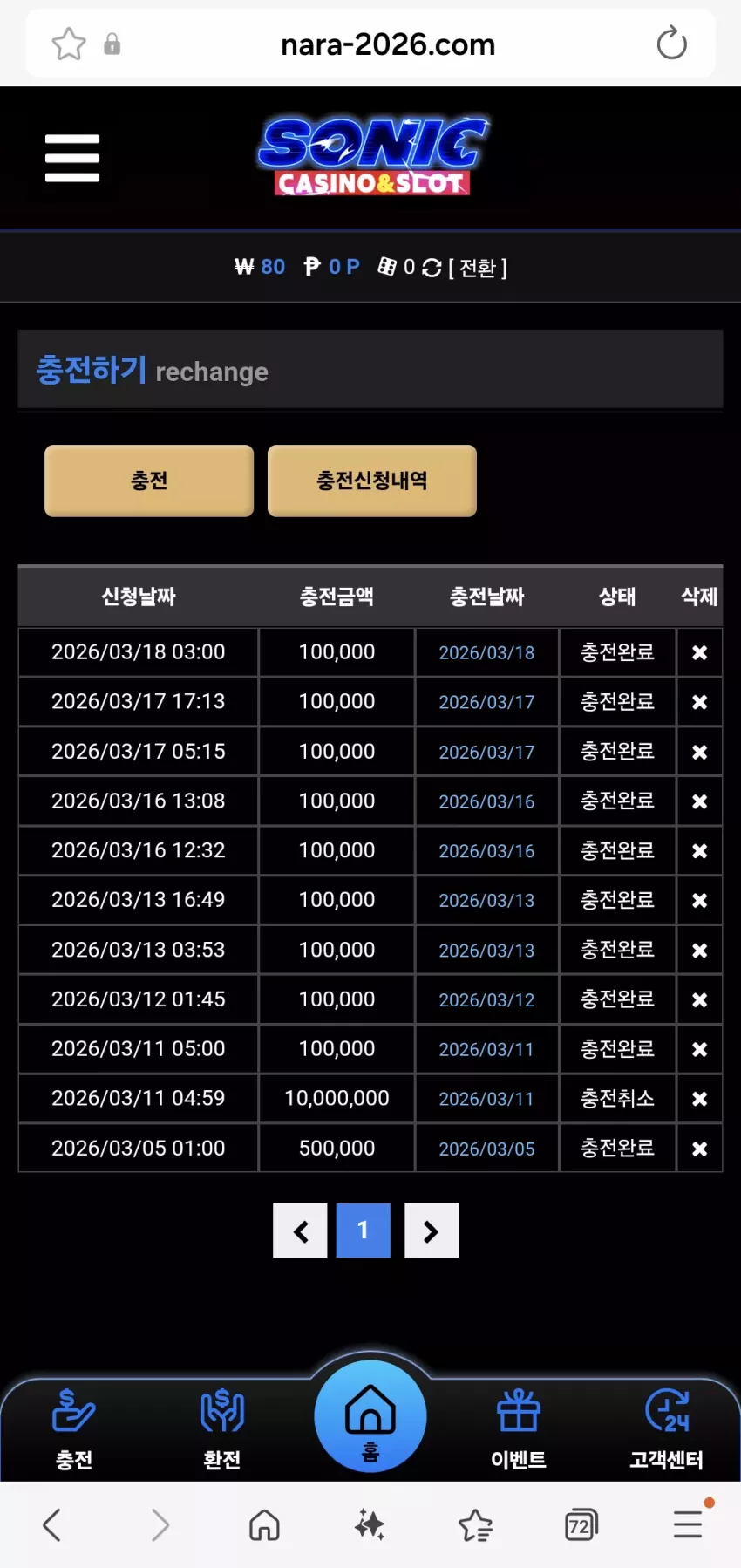The width and height of the screenshot is (741, 1568).
Task: Refresh balance with the circular arrows icon
Action: point(432,268)
